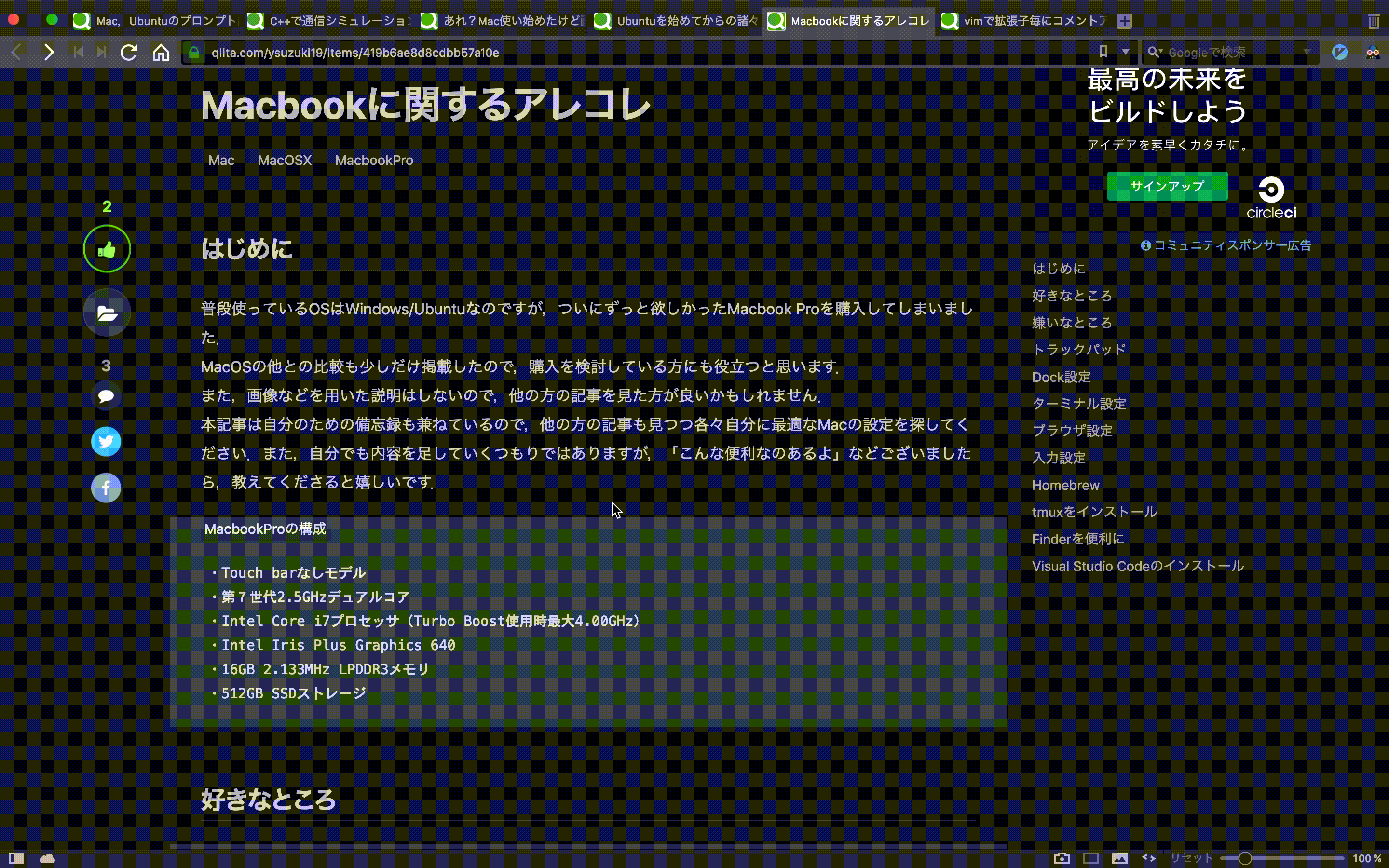Click the CircleCI logo in the ad
The width and height of the screenshot is (1389, 868).
(x=1271, y=198)
